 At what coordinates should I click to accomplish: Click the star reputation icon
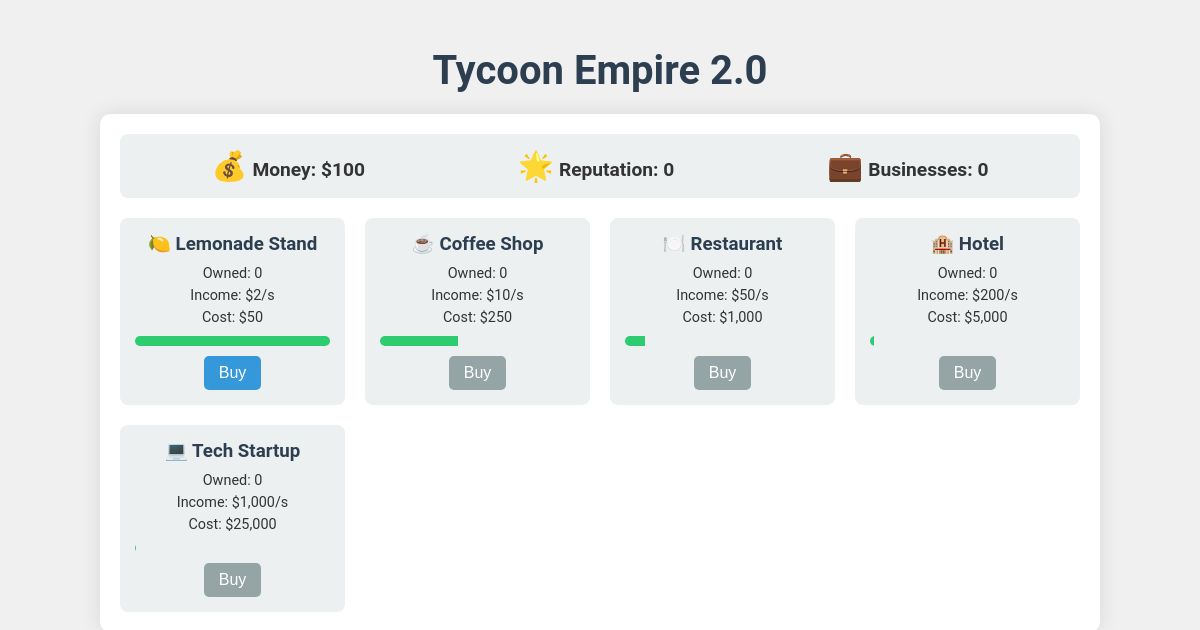click(536, 167)
